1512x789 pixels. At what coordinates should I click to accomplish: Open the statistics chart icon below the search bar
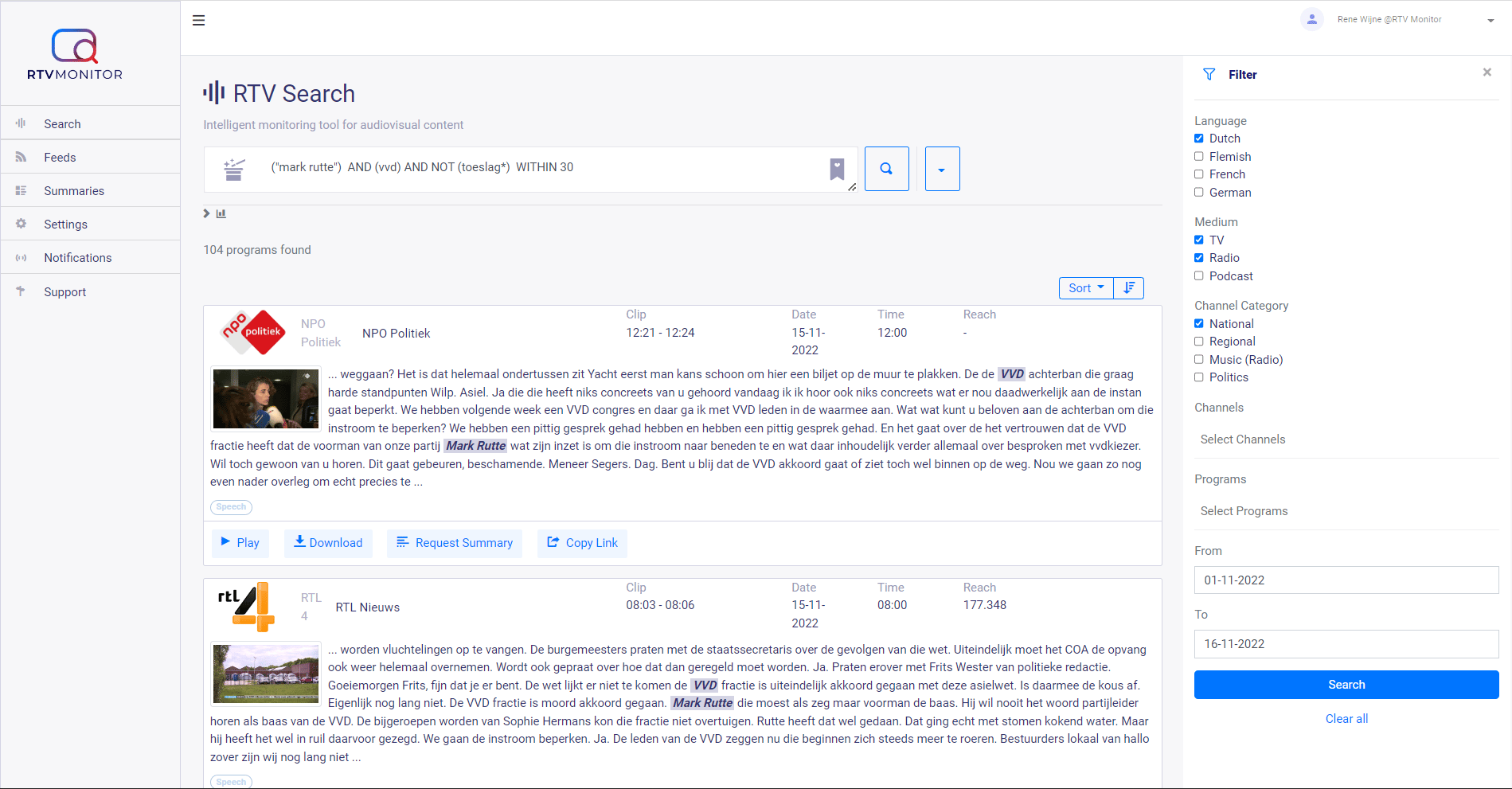(x=221, y=213)
